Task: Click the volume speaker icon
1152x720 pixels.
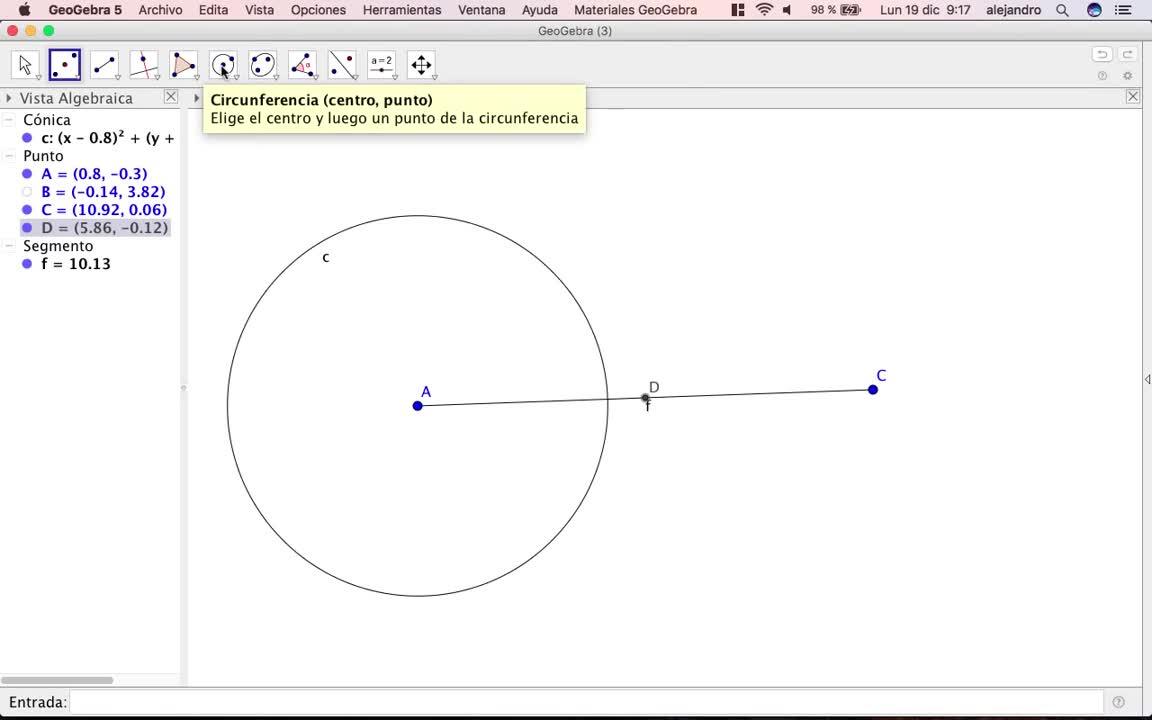Action: 788,10
